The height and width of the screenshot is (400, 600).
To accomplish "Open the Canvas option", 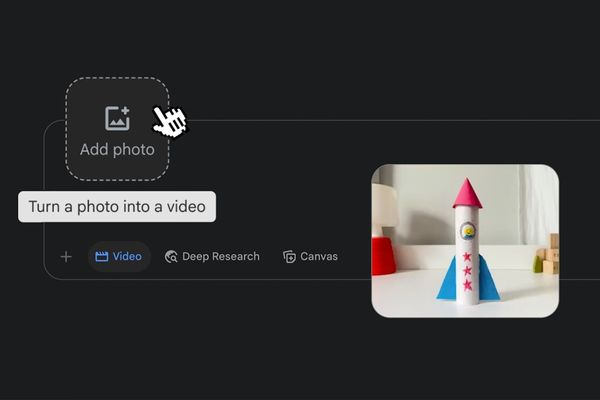I will [310, 256].
